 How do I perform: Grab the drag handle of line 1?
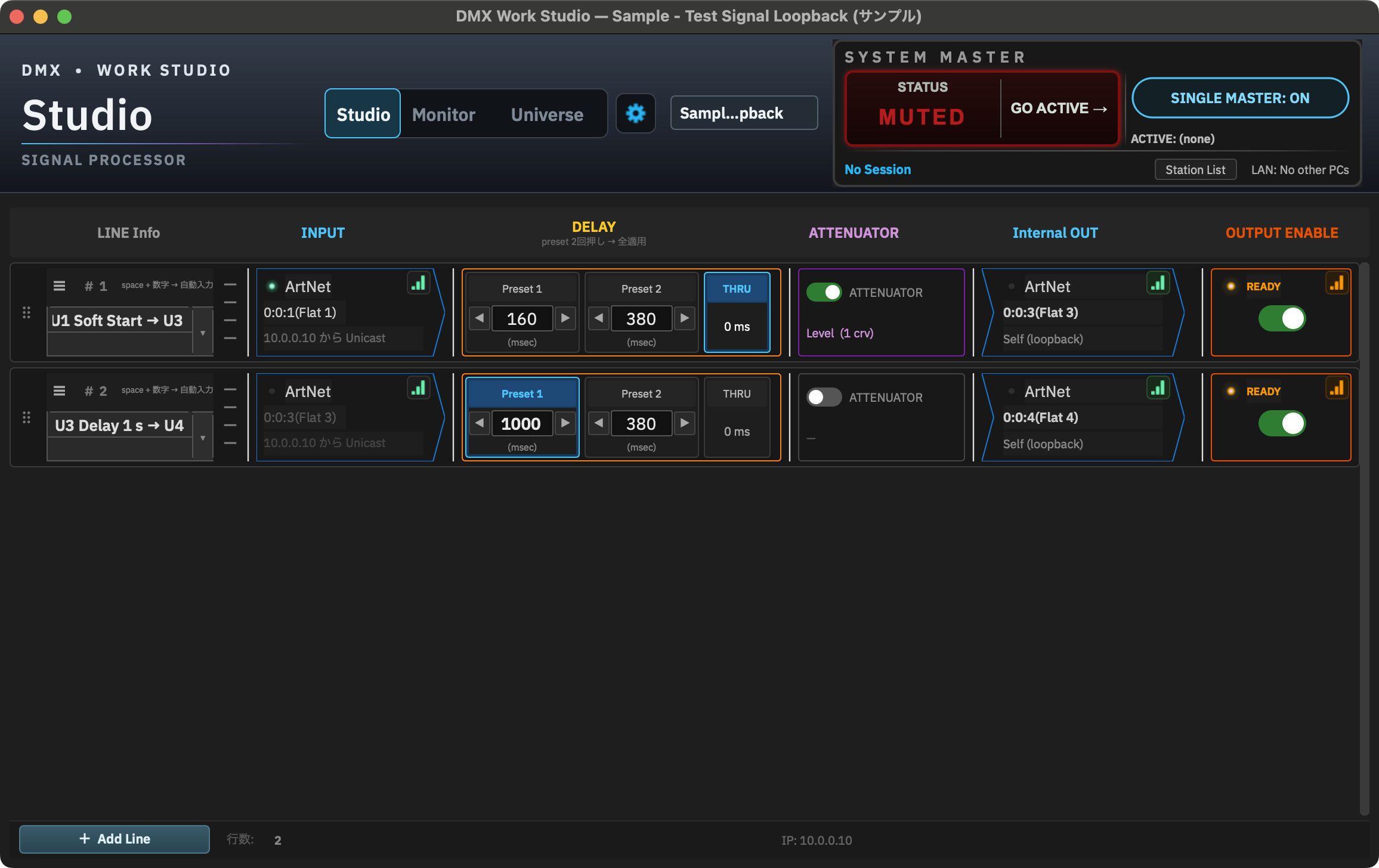coord(26,312)
